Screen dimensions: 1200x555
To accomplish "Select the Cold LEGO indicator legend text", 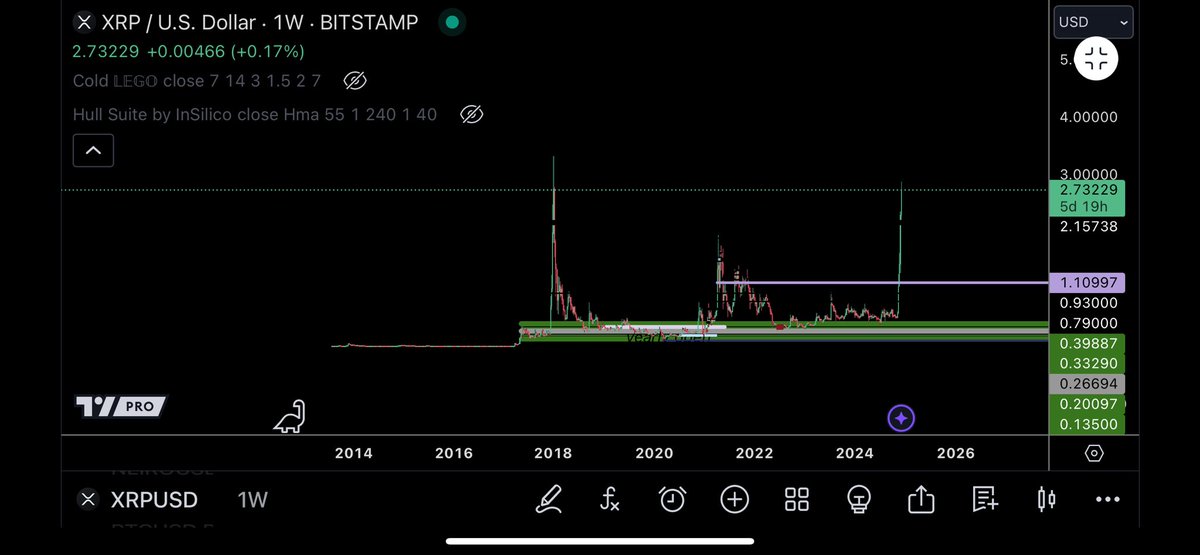I will (197, 80).
